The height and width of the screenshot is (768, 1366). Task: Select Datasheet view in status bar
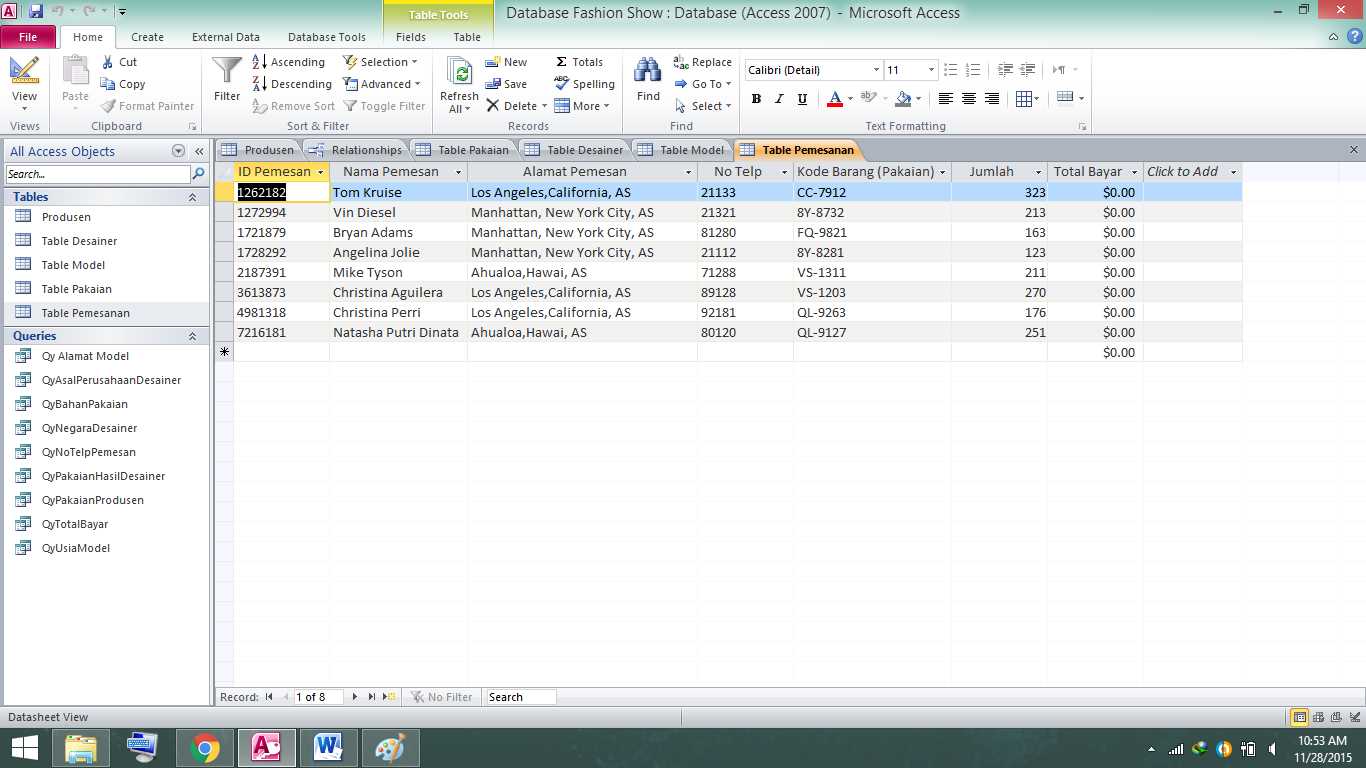click(x=1300, y=717)
